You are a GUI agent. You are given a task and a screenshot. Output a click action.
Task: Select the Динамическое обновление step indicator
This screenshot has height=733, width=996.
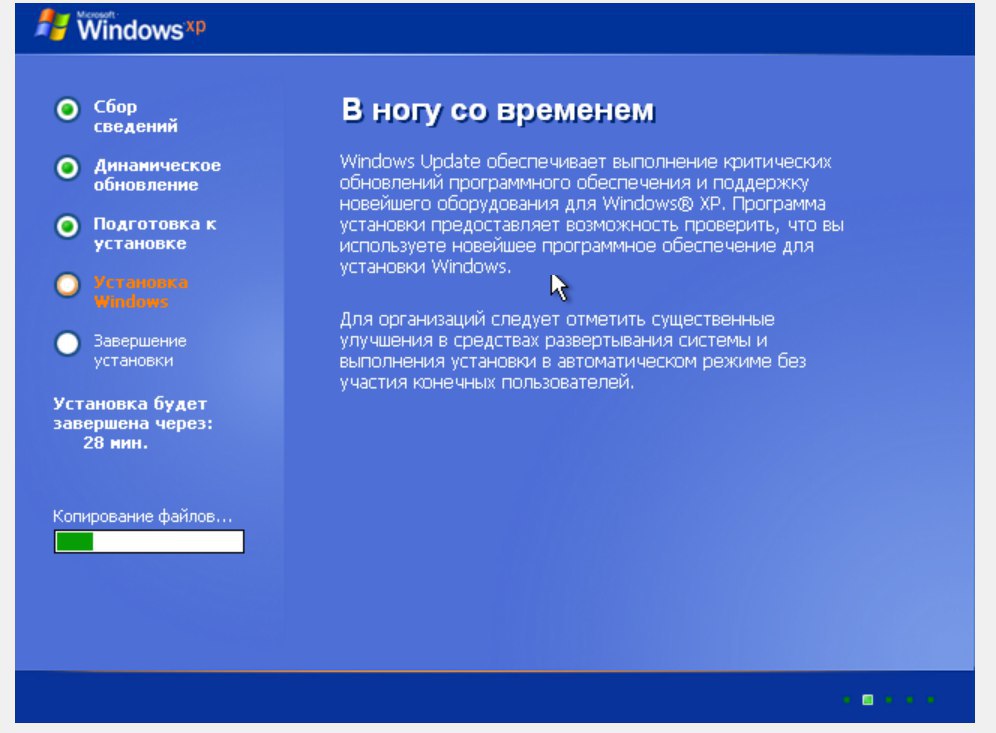[x=67, y=168]
